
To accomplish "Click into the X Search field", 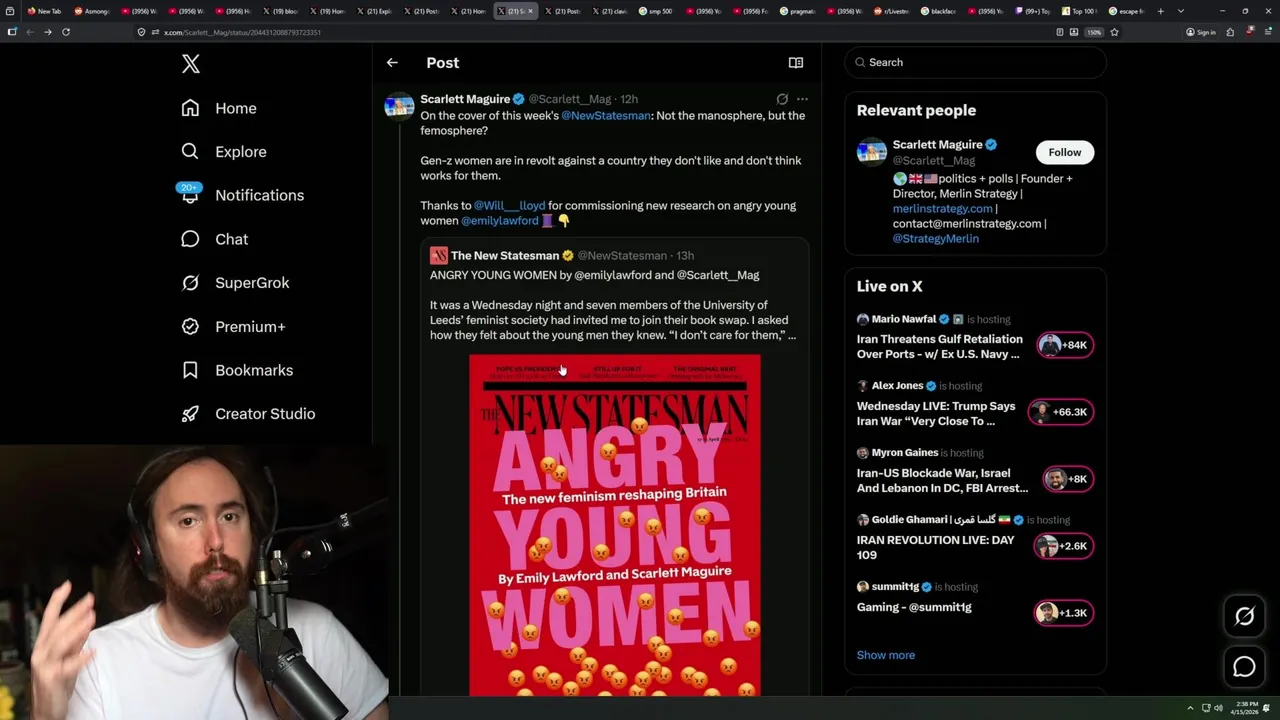I will tap(976, 62).
